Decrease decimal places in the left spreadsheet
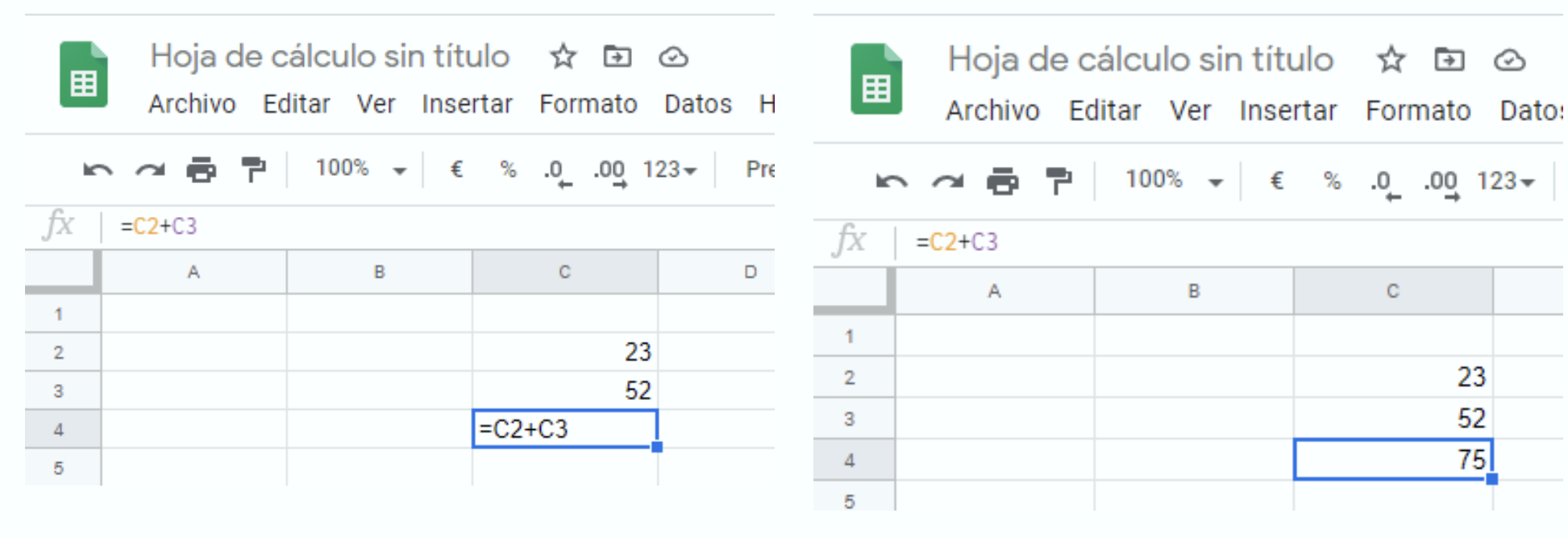Screen dimensions: 1568x538 point(556,171)
